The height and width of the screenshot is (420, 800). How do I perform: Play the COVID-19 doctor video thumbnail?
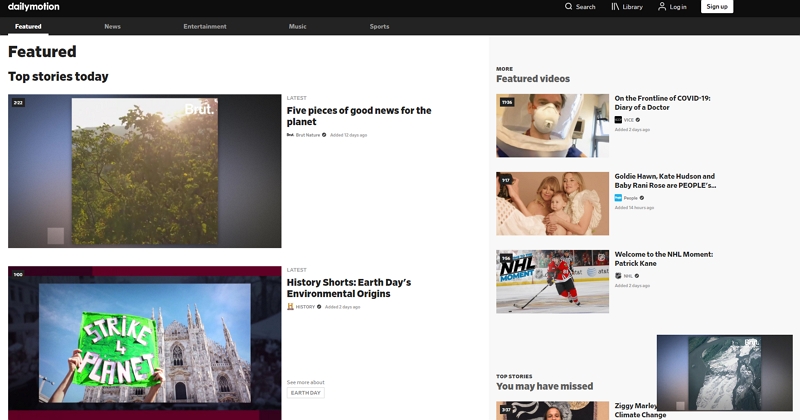[x=553, y=126]
